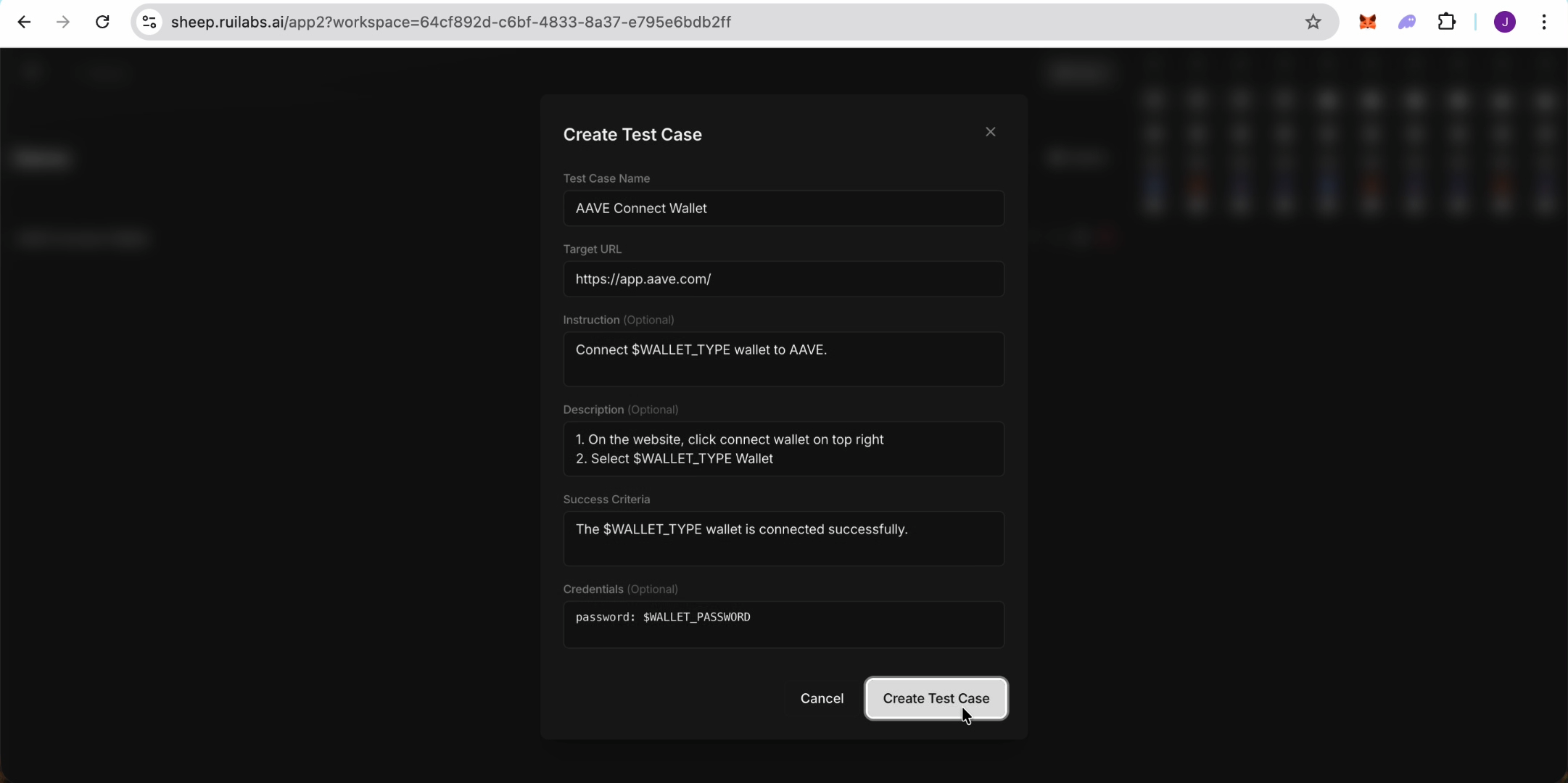The height and width of the screenshot is (783, 1568).
Task: Click the Target URL field
Action: tap(783, 278)
